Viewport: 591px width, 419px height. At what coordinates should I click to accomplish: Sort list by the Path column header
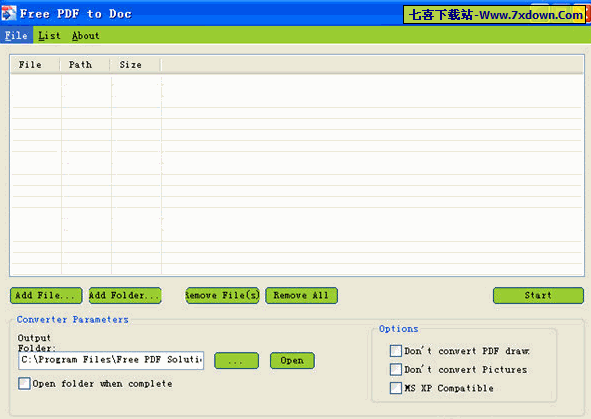[85, 65]
